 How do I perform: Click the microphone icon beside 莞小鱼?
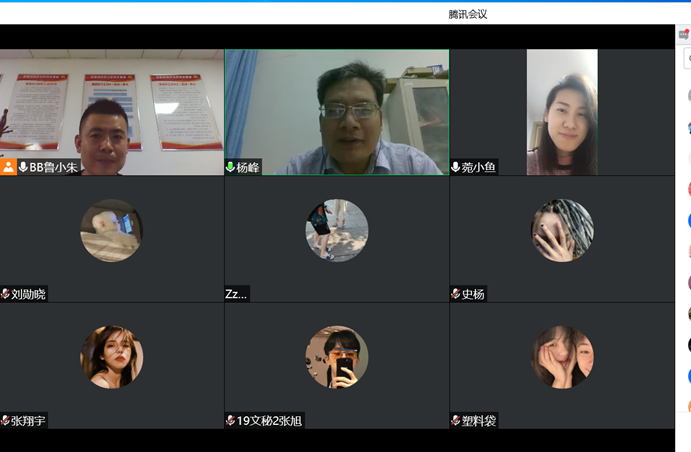pos(456,167)
